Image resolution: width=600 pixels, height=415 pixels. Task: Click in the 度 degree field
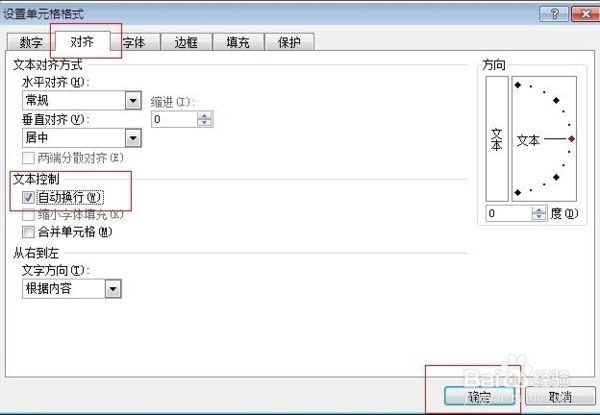tap(509, 213)
